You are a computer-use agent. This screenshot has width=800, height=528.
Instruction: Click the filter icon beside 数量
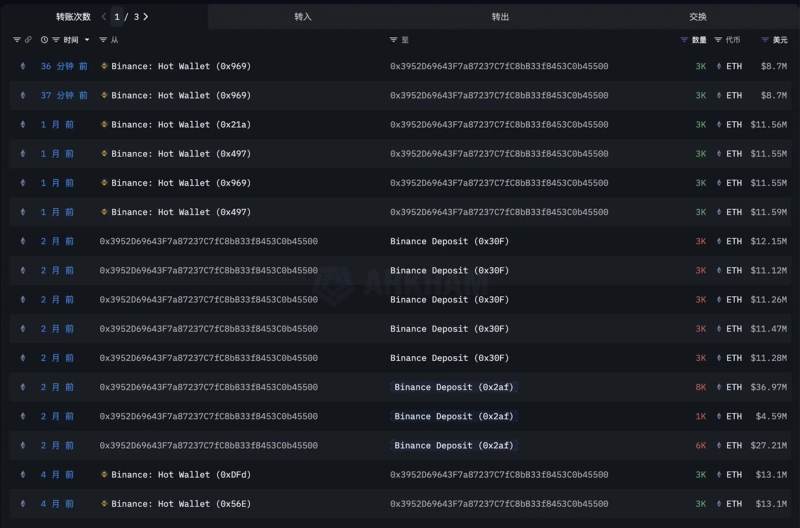click(x=684, y=40)
